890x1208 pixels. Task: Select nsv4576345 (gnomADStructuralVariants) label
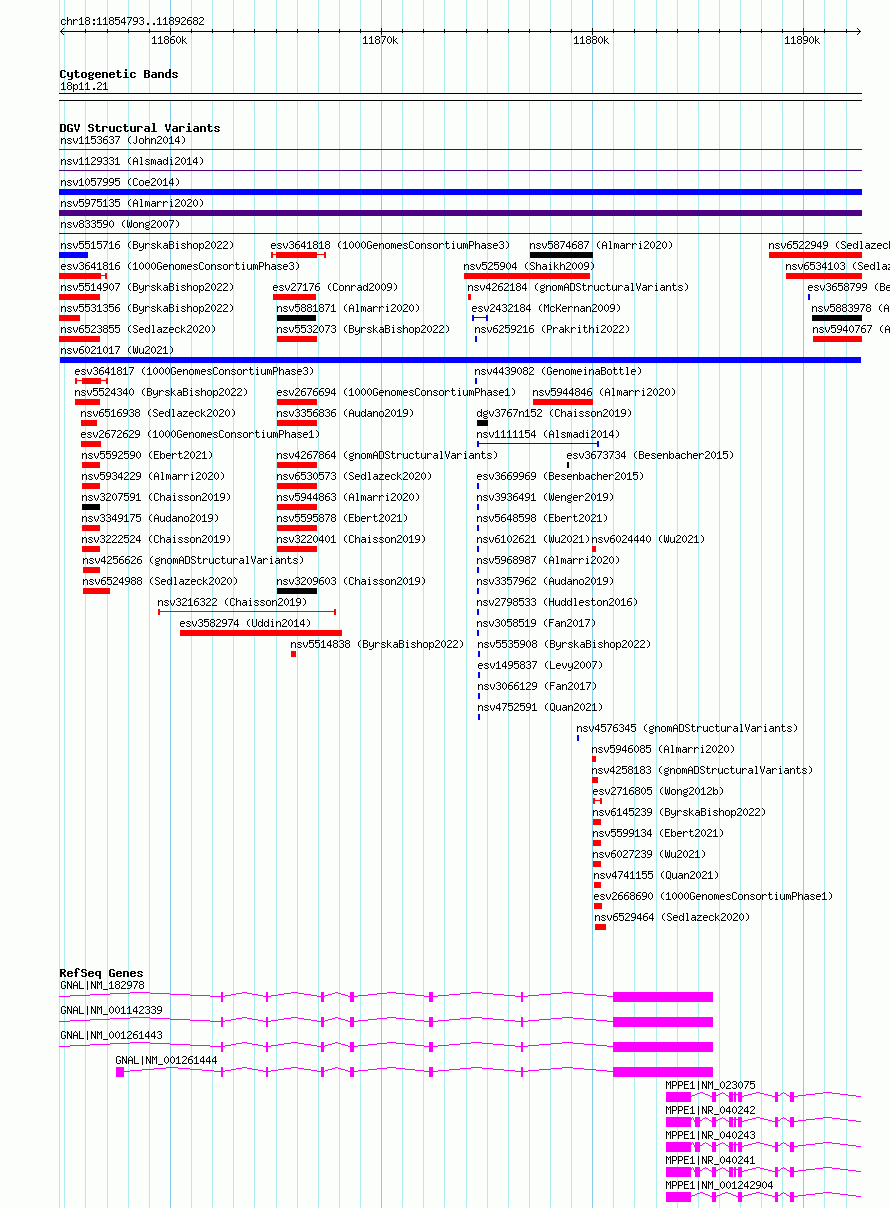[x=687, y=728]
